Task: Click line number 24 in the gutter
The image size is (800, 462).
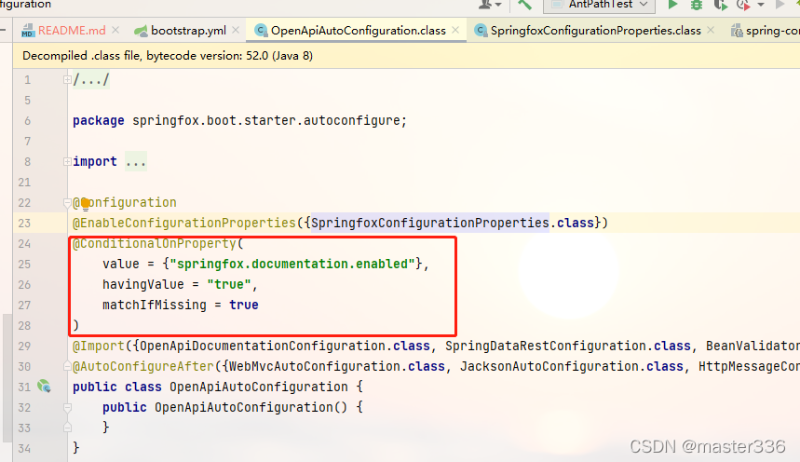Action: [24, 244]
